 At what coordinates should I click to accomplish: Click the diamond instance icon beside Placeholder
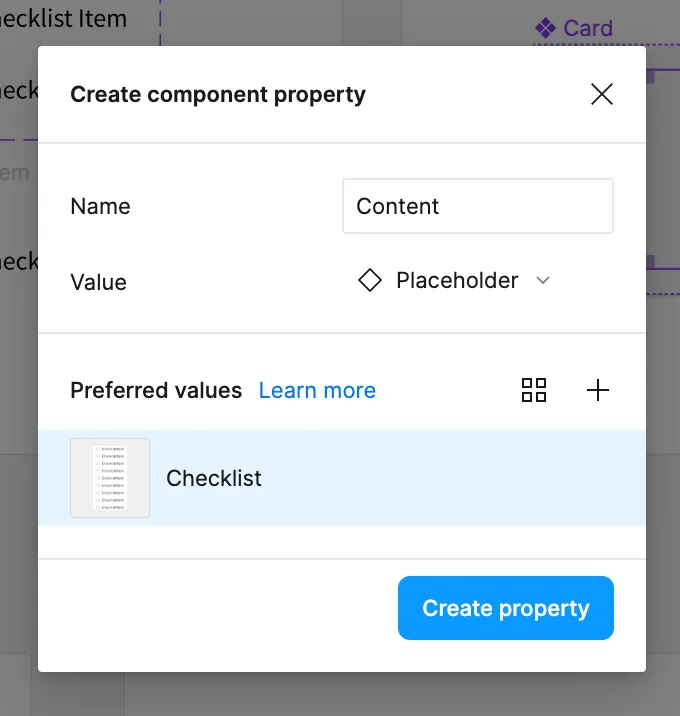pos(370,281)
